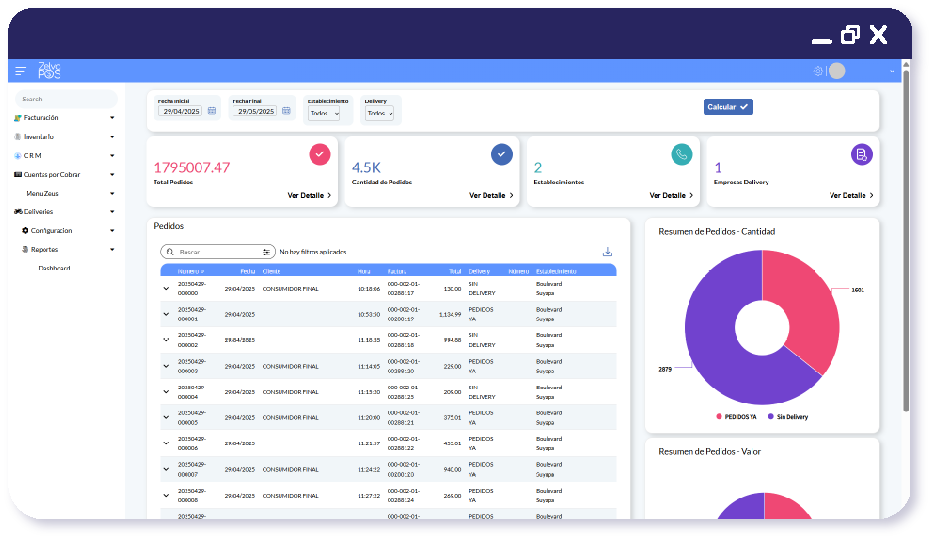Sort table by Número # column header
The height and width of the screenshot is (542, 935).
coord(191,271)
